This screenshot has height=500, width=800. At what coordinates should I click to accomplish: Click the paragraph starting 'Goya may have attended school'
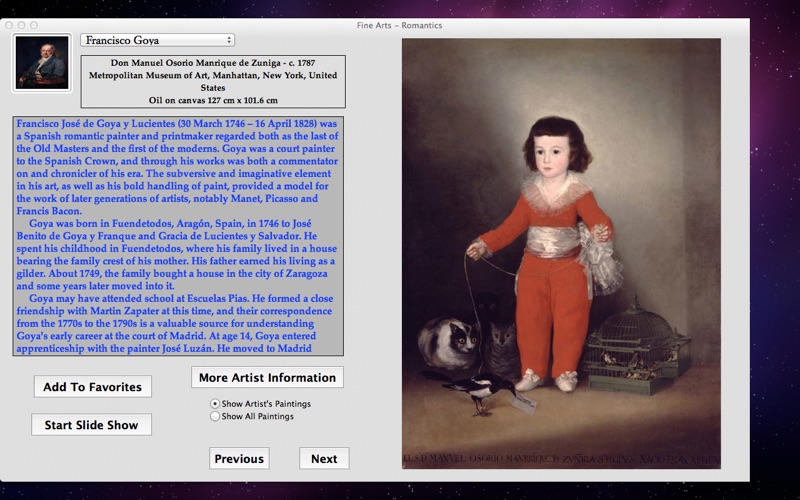(x=174, y=323)
